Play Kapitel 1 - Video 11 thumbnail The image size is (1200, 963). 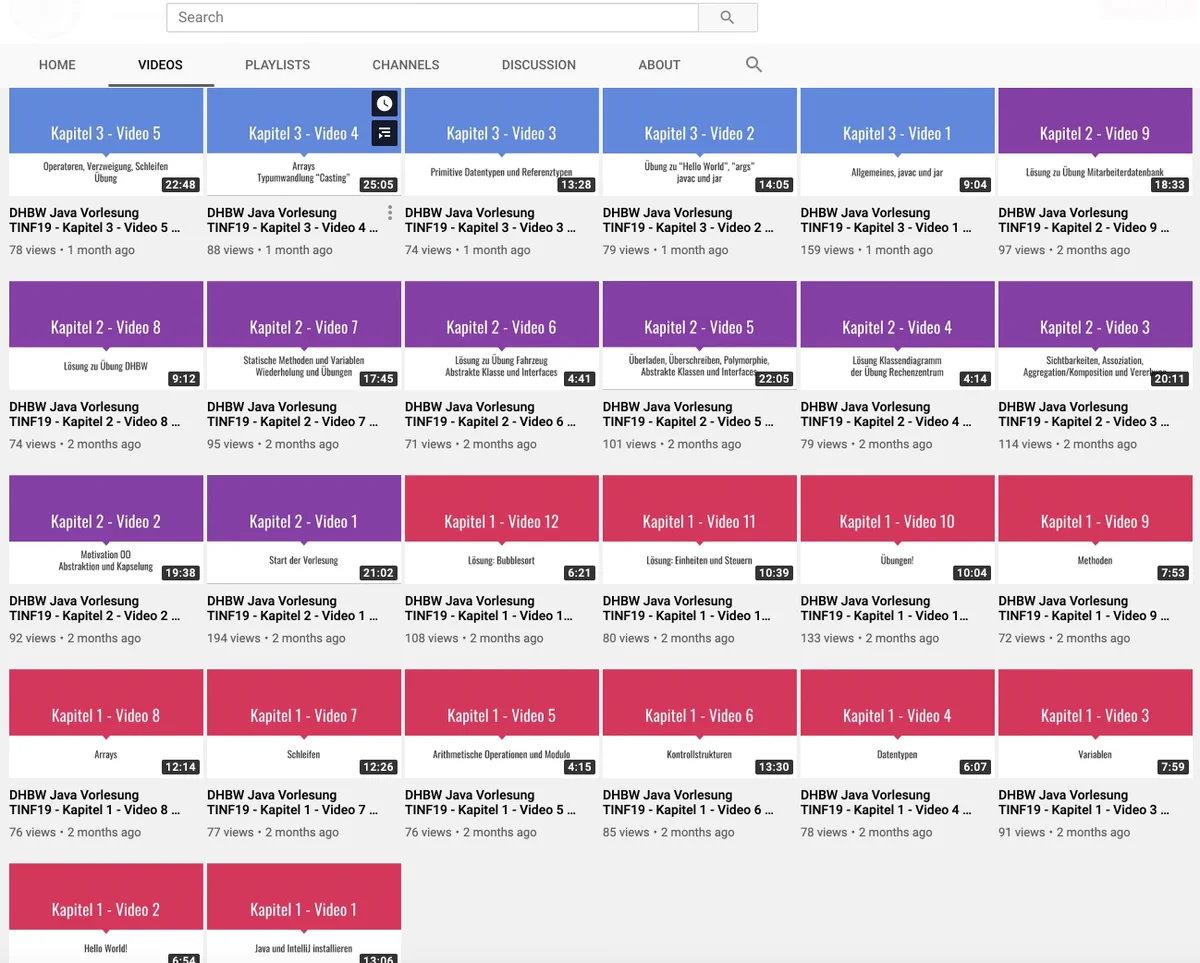tap(700, 530)
